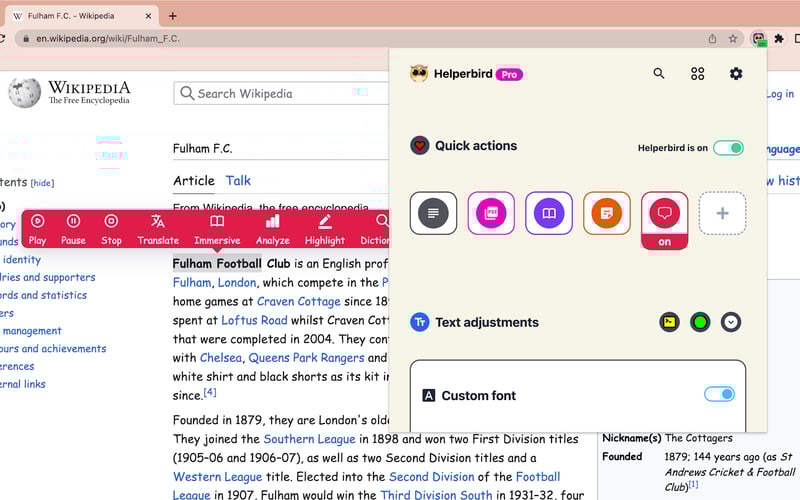Open the browser extensions puzzle icon
Image resolution: width=800 pixels, height=500 pixels.
click(x=779, y=39)
